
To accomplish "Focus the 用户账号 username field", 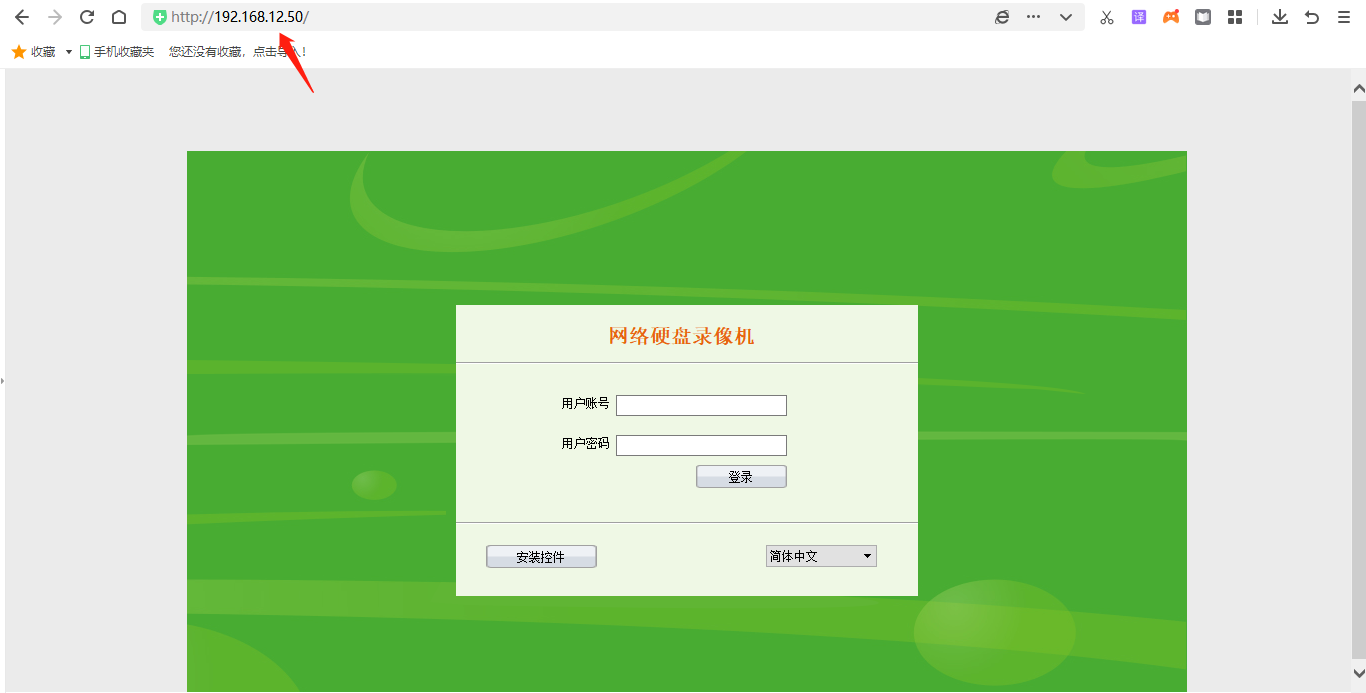I will pos(701,405).
